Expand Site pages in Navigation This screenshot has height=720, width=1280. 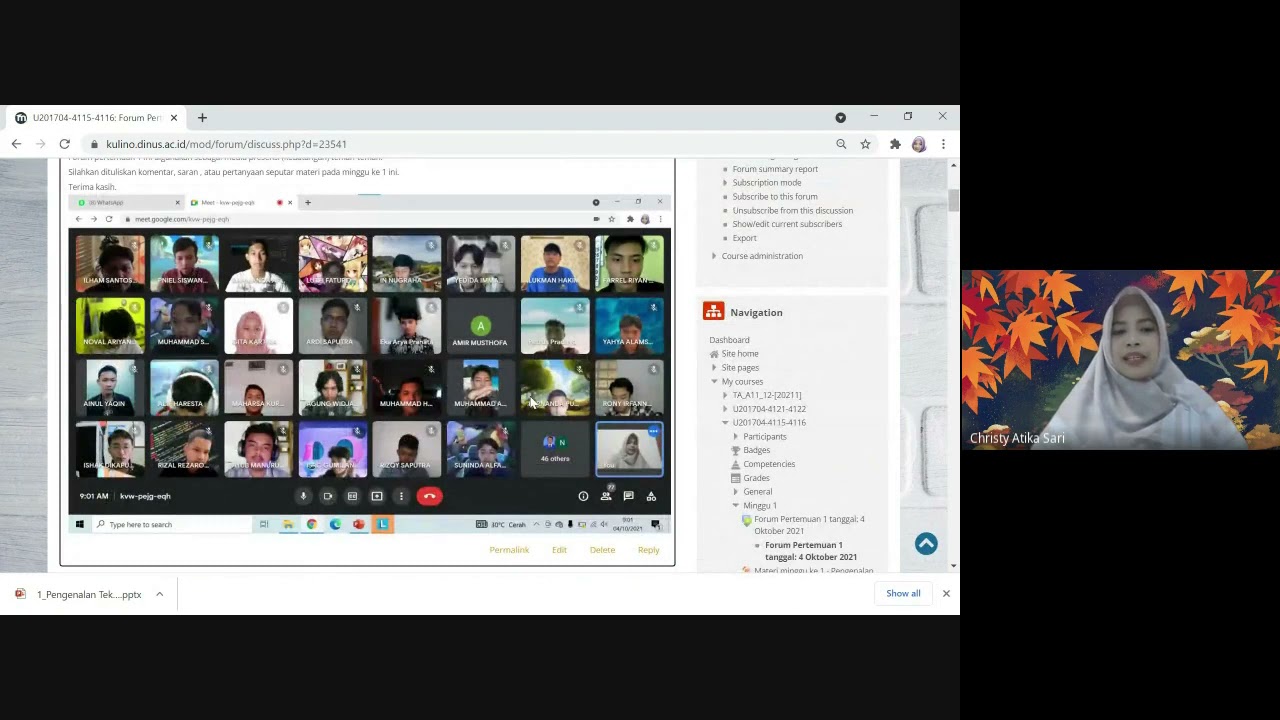point(714,368)
